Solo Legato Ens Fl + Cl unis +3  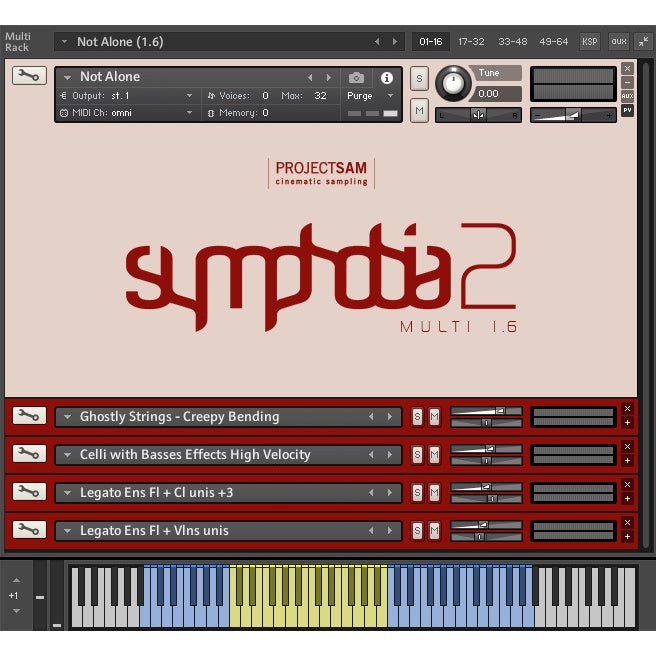(x=417, y=493)
